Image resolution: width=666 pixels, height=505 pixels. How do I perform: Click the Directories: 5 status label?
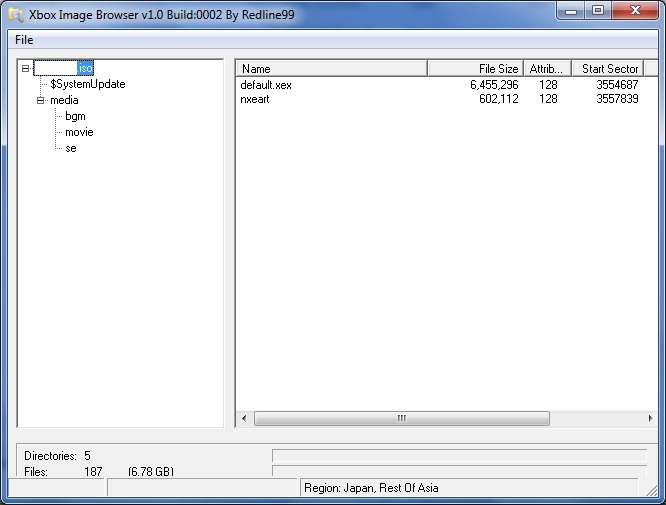(57, 456)
